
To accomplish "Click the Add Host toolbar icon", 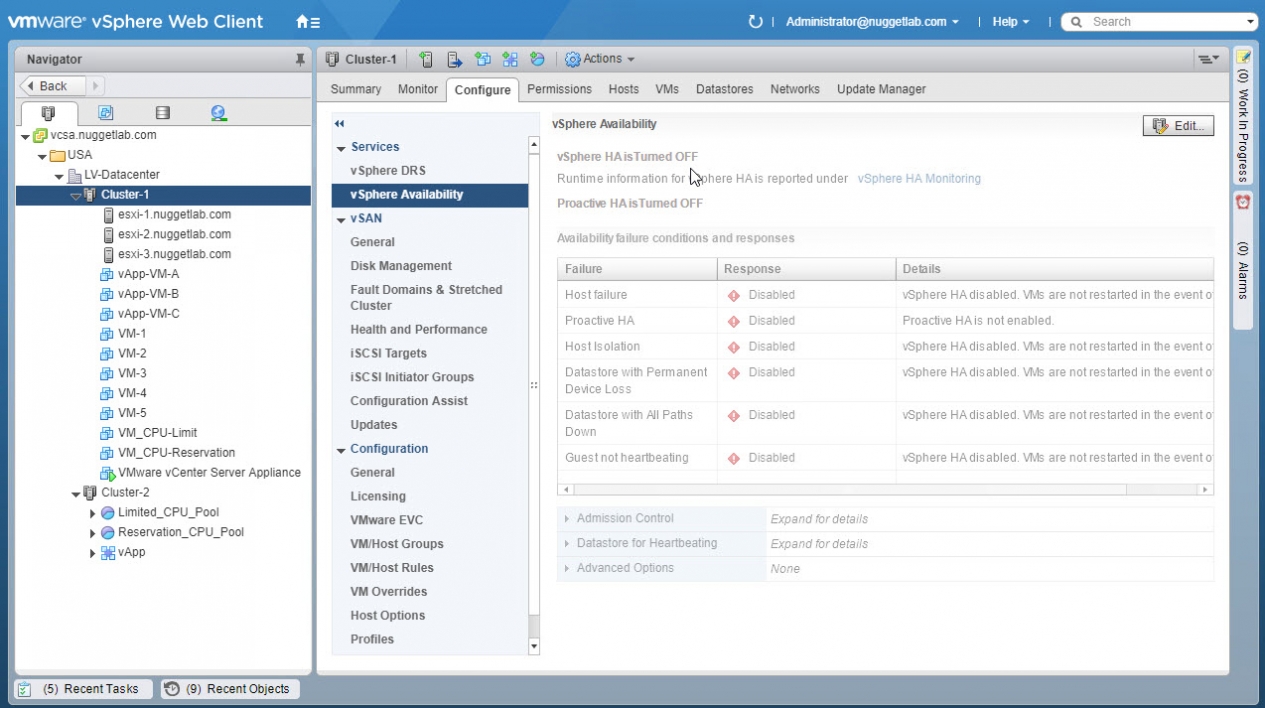I will pos(427,60).
